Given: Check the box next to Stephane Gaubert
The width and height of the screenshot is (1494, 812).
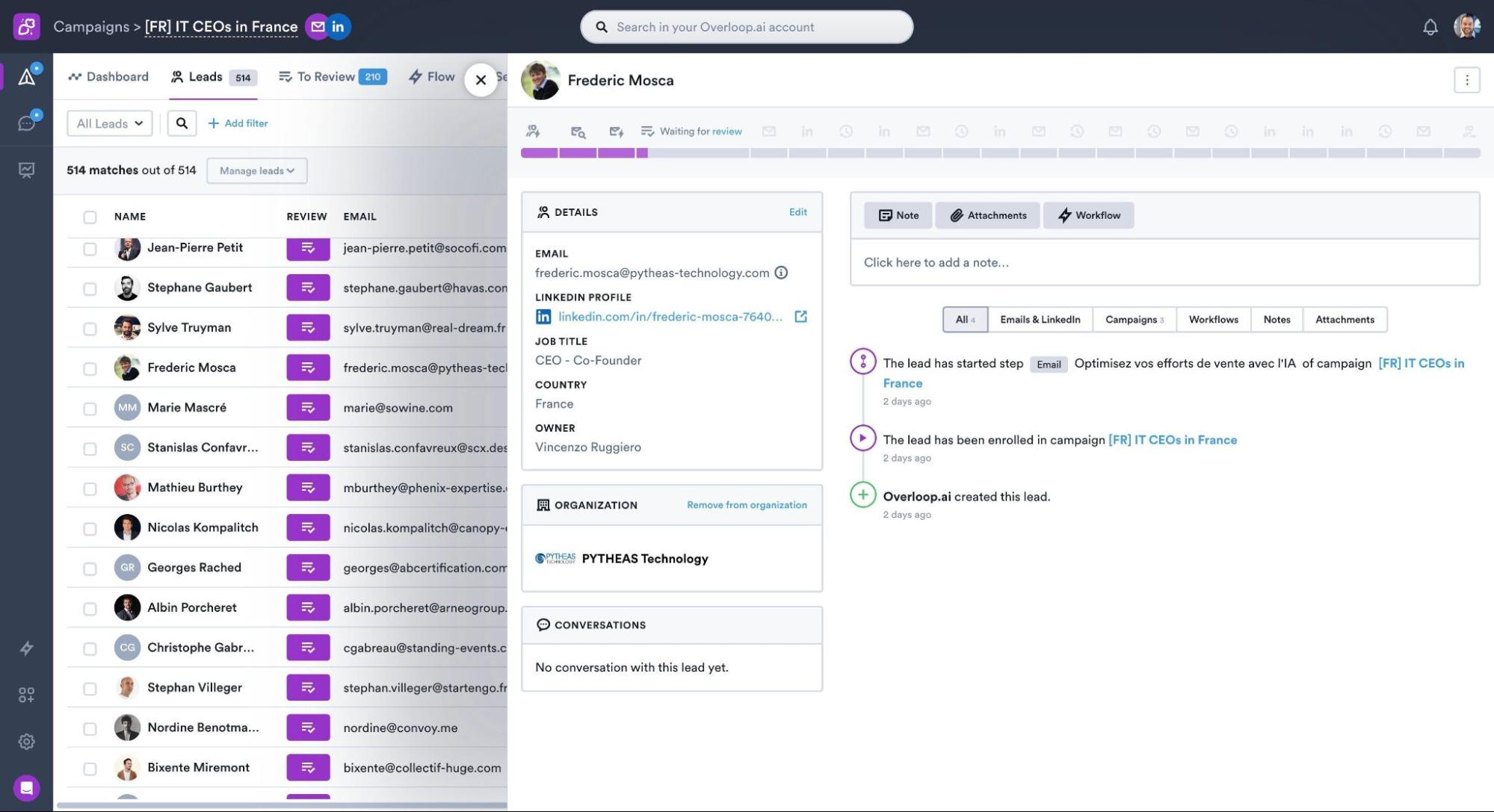Looking at the screenshot, I should [x=90, y=288].
